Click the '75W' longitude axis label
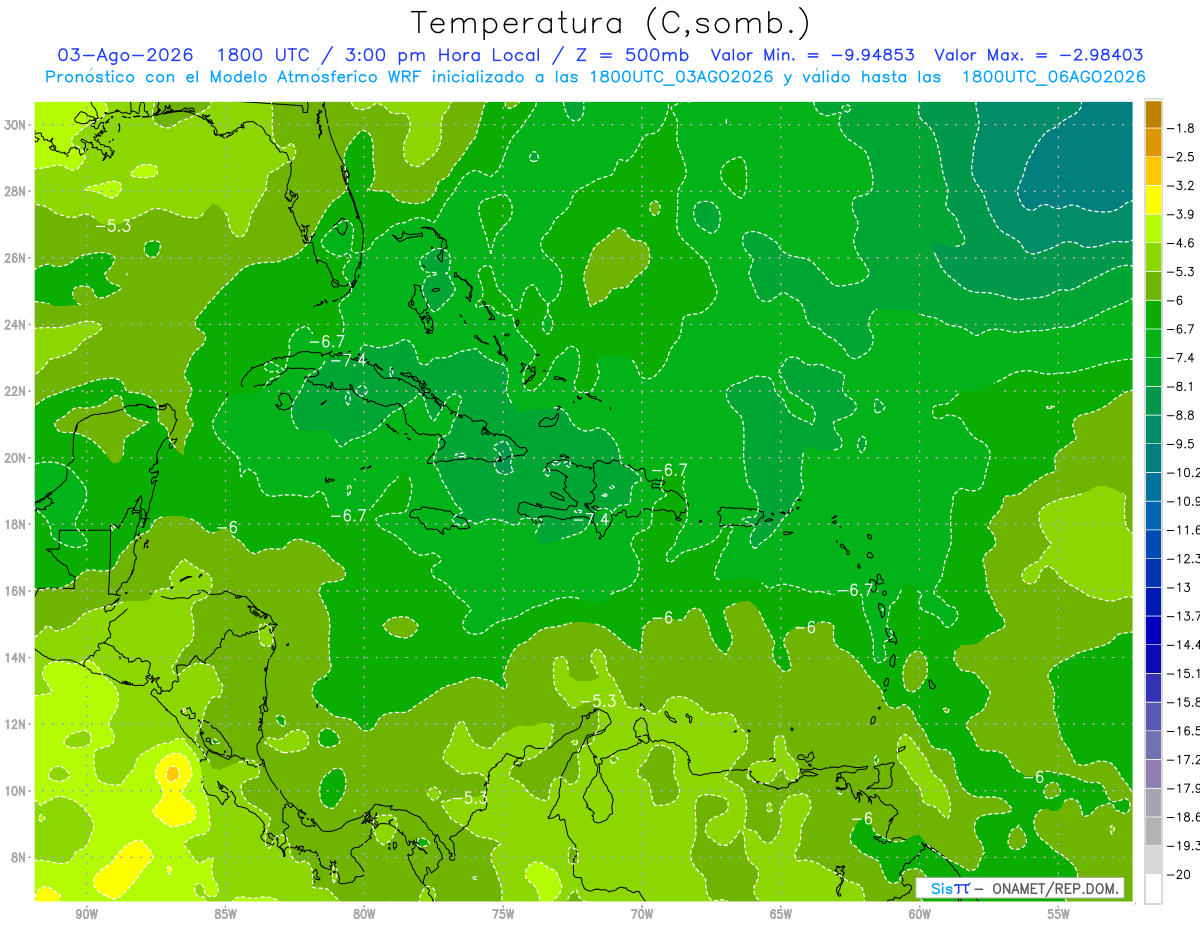 pyautogui.click(x=503, y=914)
